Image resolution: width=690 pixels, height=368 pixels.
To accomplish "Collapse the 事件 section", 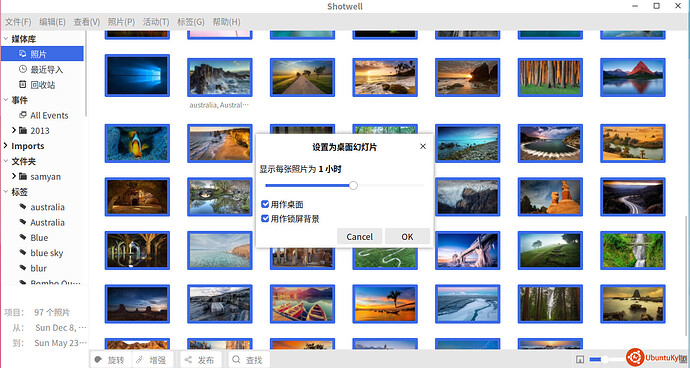I will (x=6, y=100).
